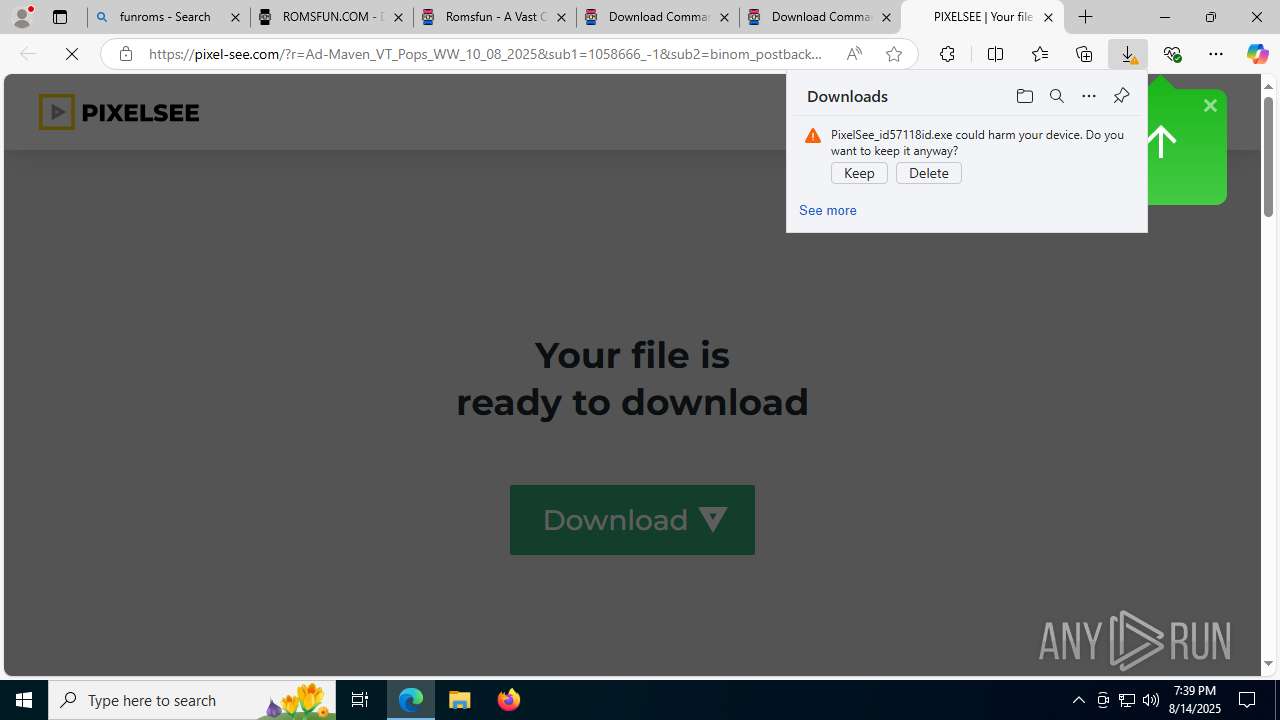Click the See more link
1280x720 pixels.
click(x=827, y=210)
